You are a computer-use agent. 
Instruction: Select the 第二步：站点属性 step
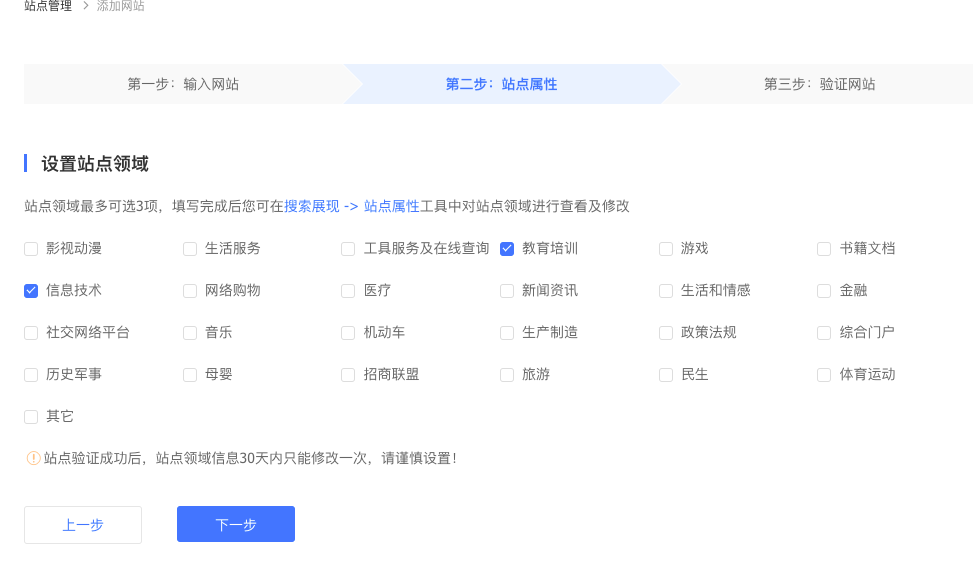501,84
